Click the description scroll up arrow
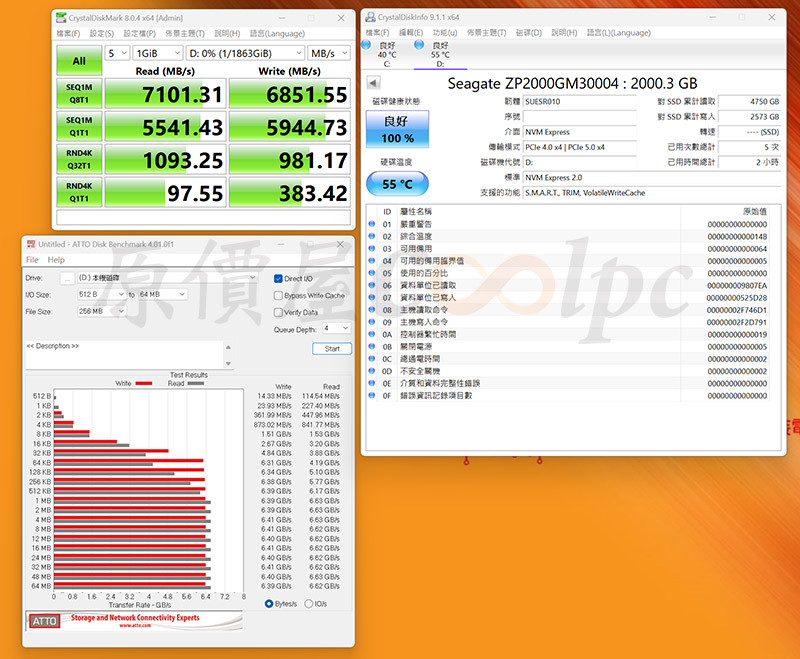The height and width of the screenshot is (659, 800). (228, 347)
